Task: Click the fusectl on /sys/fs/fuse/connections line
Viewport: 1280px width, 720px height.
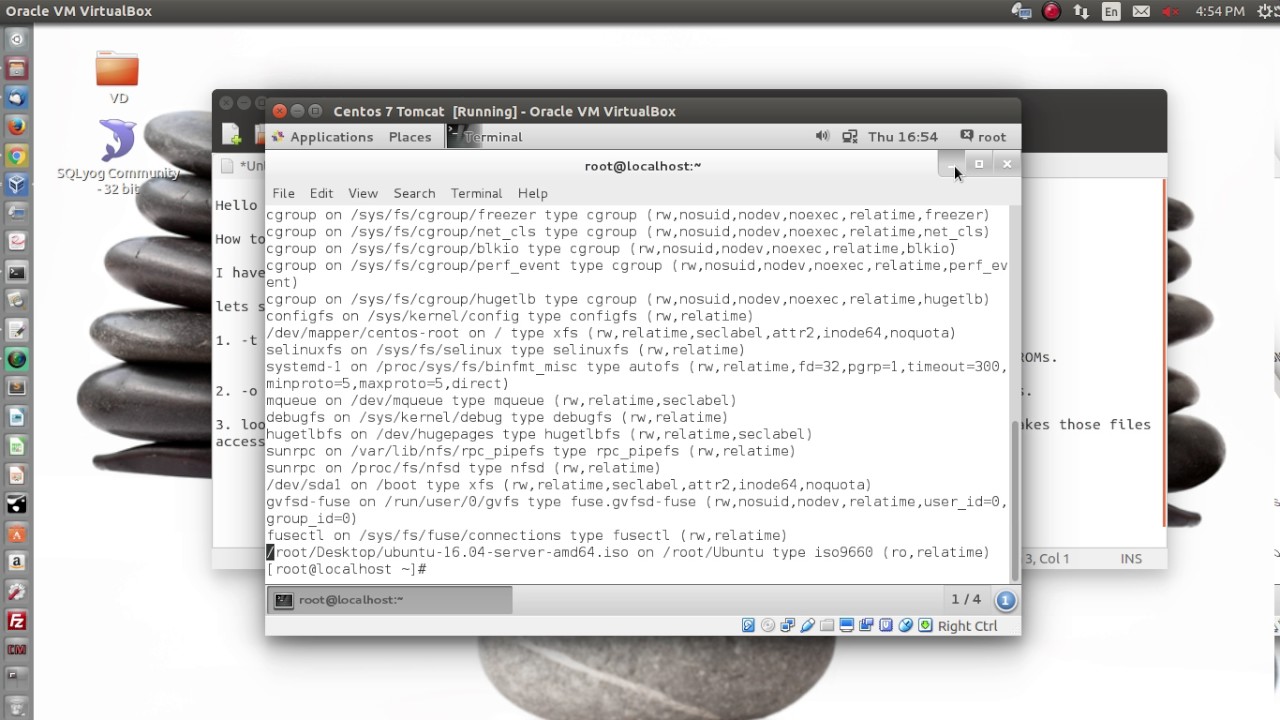Action: tap(526, 535)
